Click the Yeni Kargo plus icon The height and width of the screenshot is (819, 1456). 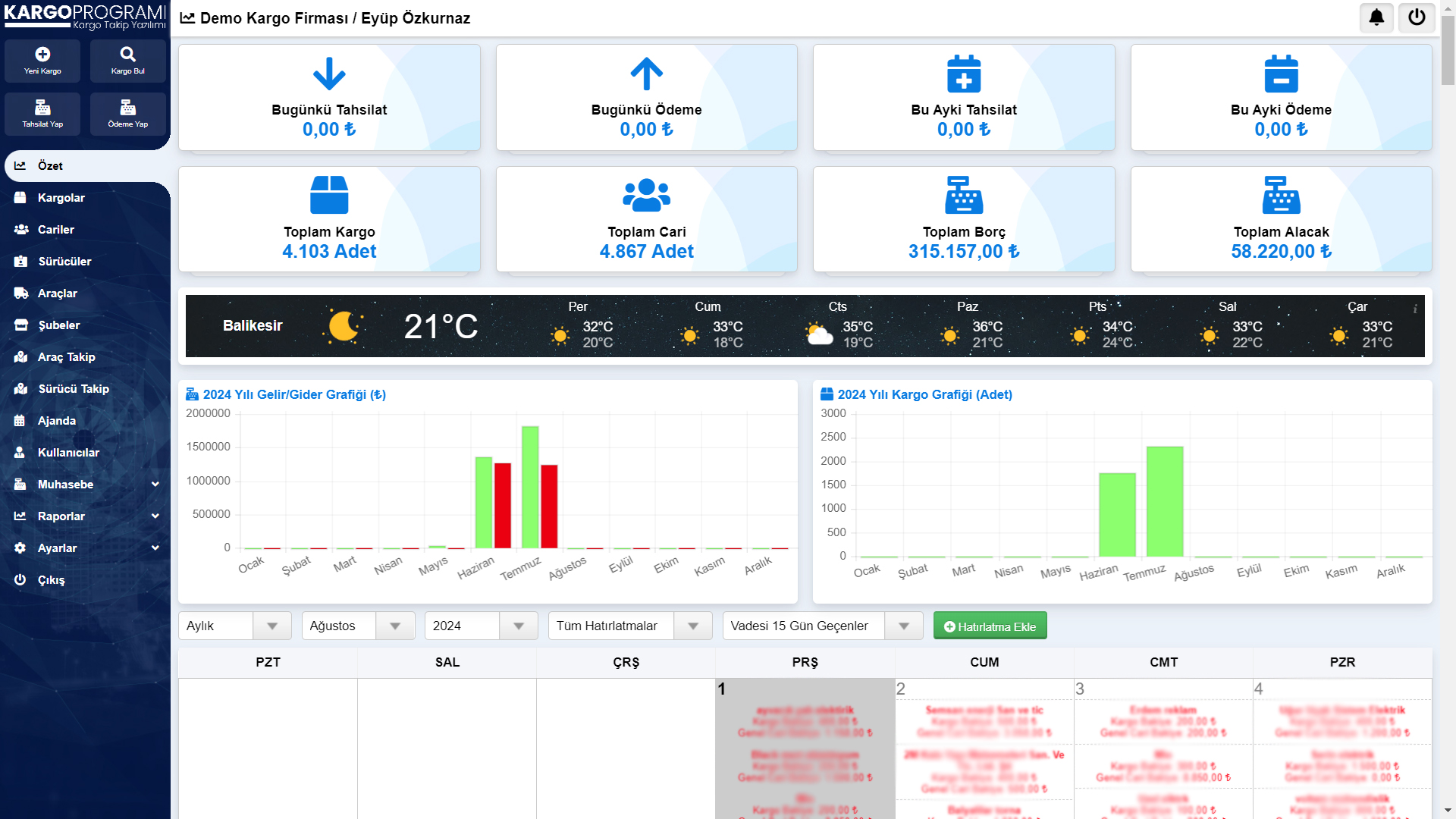[42, 54]
